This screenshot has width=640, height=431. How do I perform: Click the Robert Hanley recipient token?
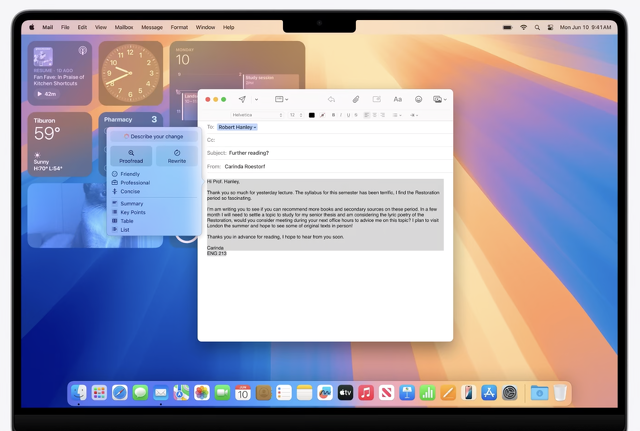point(237,127)
